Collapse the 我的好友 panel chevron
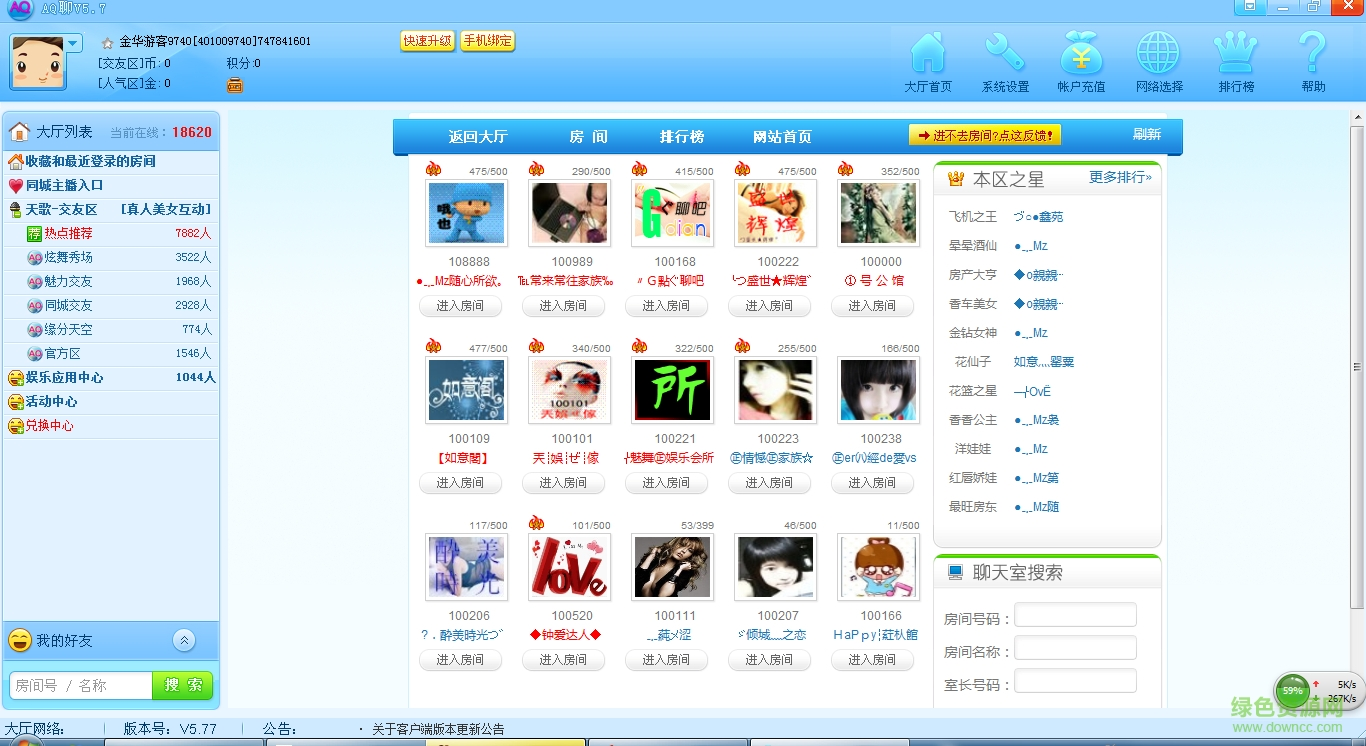This screenshot has height=746, width=1366. [x=184, y=640]
